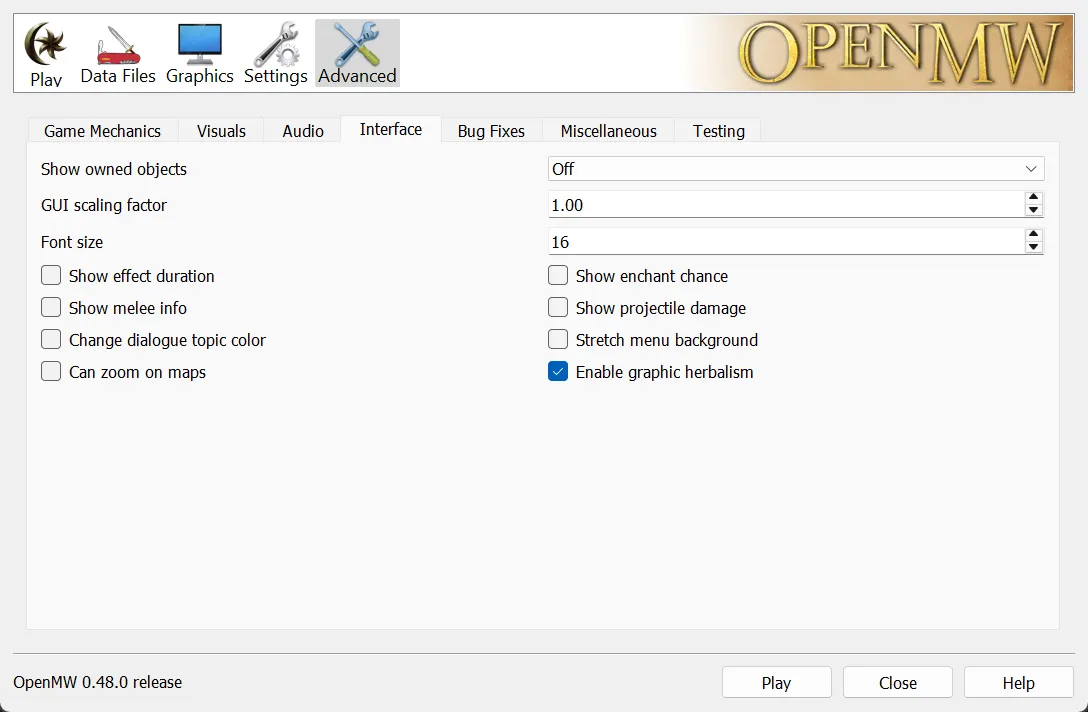Click into the Font size field
The image size is (1088, 712).
[786, 241]
